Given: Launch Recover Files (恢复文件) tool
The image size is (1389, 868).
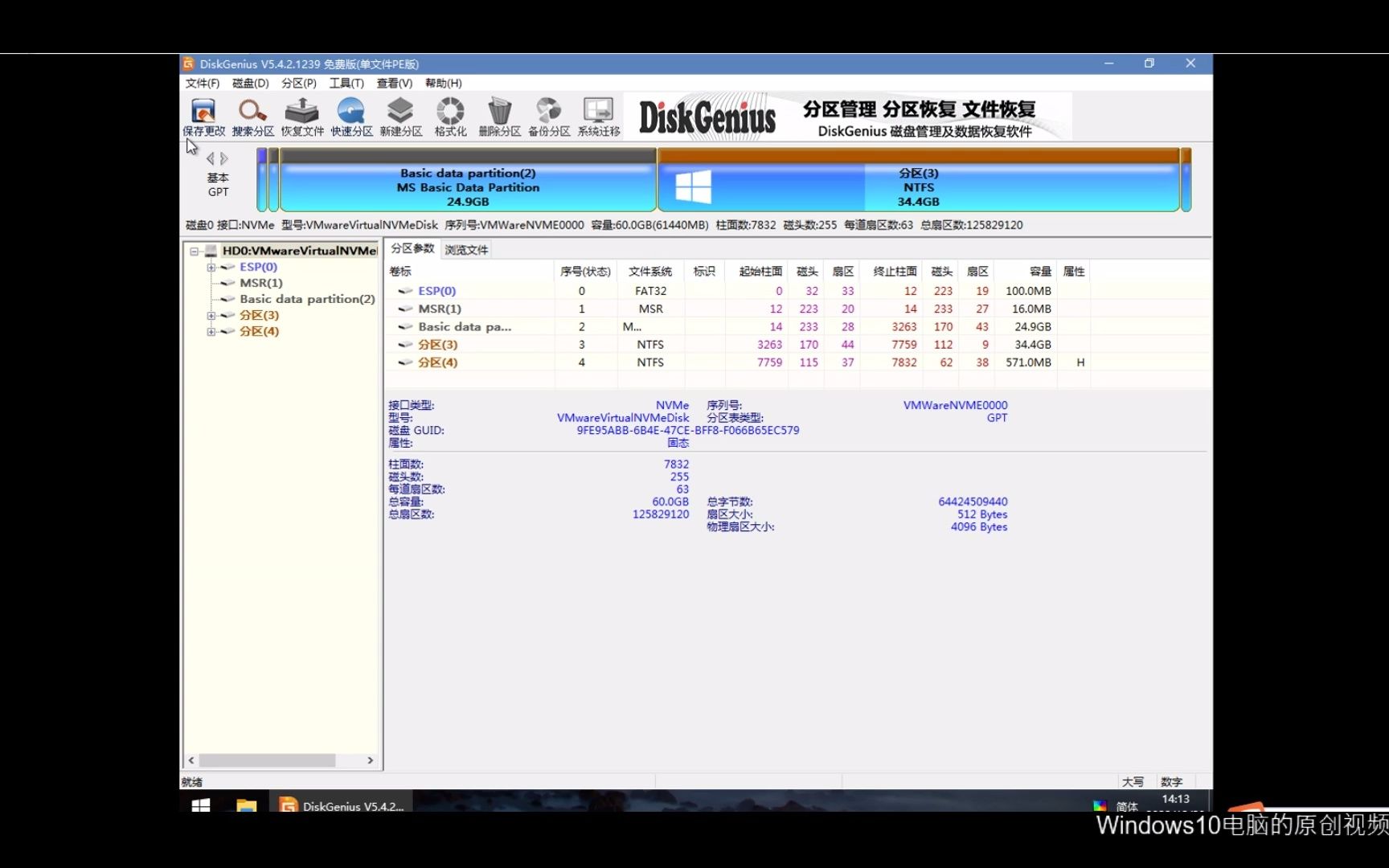Looking at the screenshot, I should (x=302, y=117).
